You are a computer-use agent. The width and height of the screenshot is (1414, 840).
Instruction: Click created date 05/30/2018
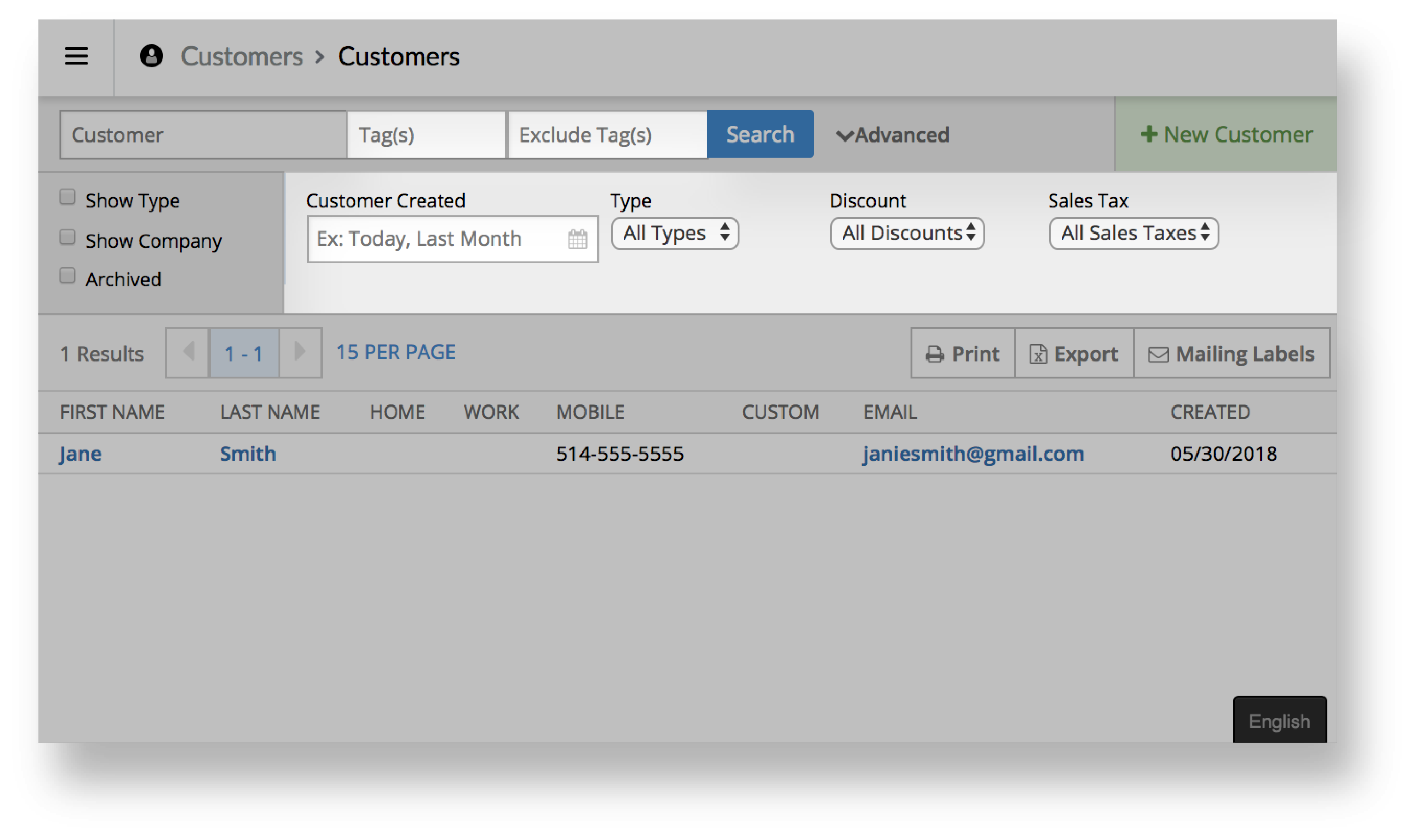(1224, 454)
